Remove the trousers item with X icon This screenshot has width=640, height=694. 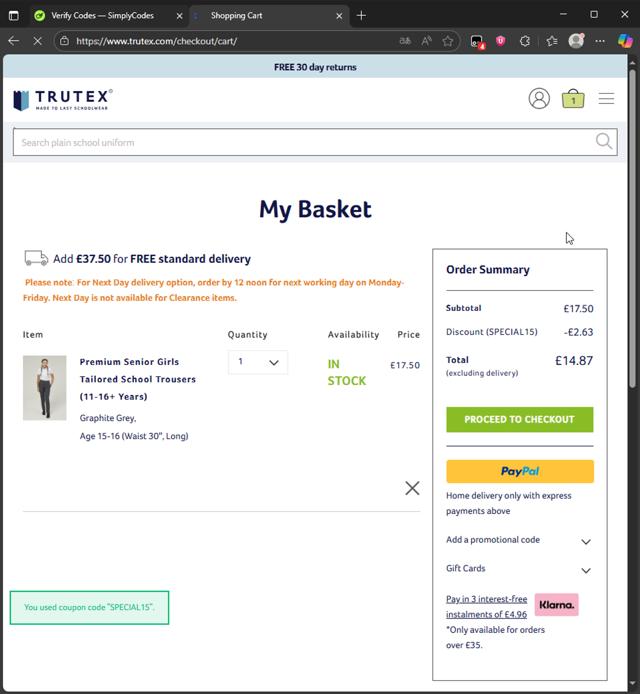(412, 488)
